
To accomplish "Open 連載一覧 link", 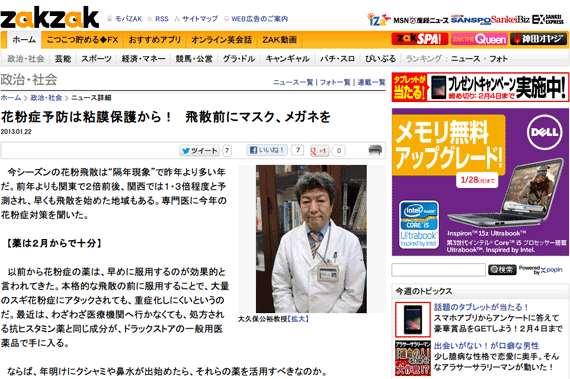I will click(371, 82).
